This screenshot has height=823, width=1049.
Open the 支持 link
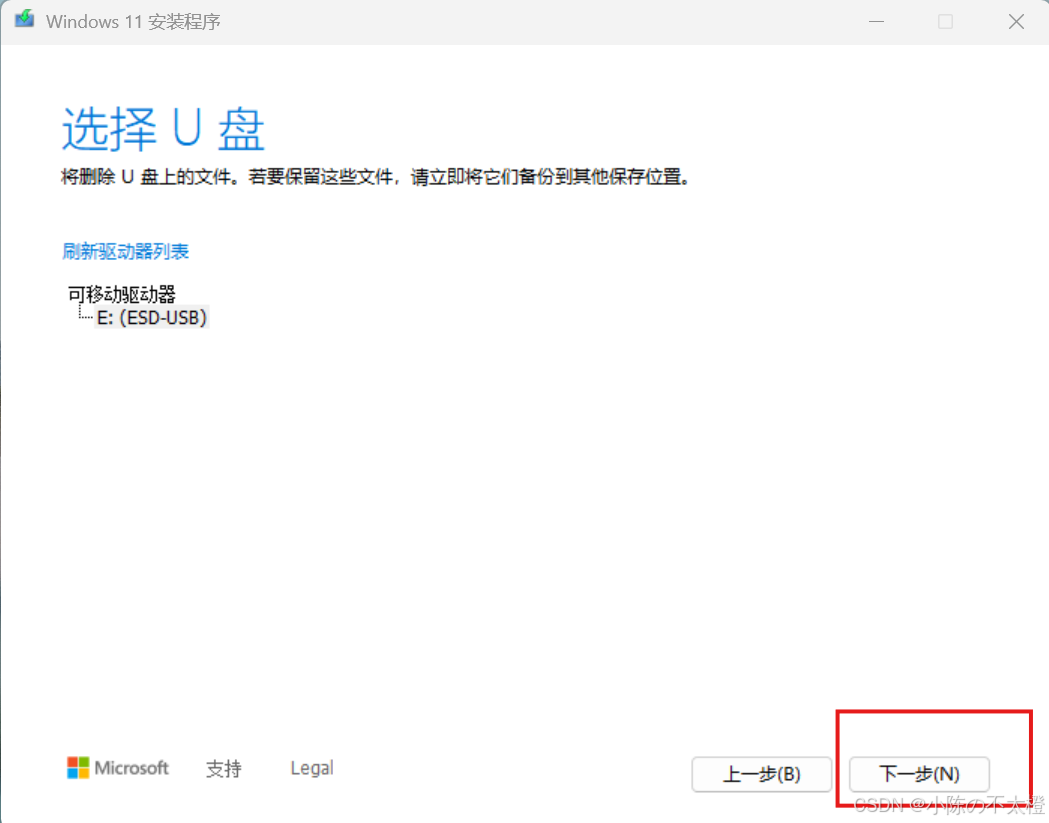coord(223,768)
